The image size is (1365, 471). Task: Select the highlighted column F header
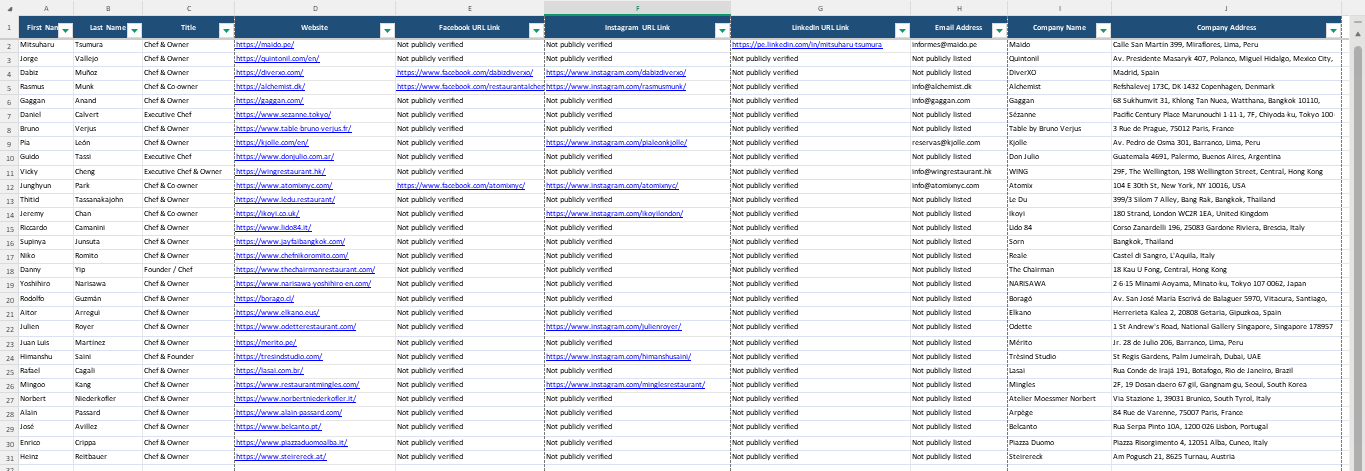point(637,7)
